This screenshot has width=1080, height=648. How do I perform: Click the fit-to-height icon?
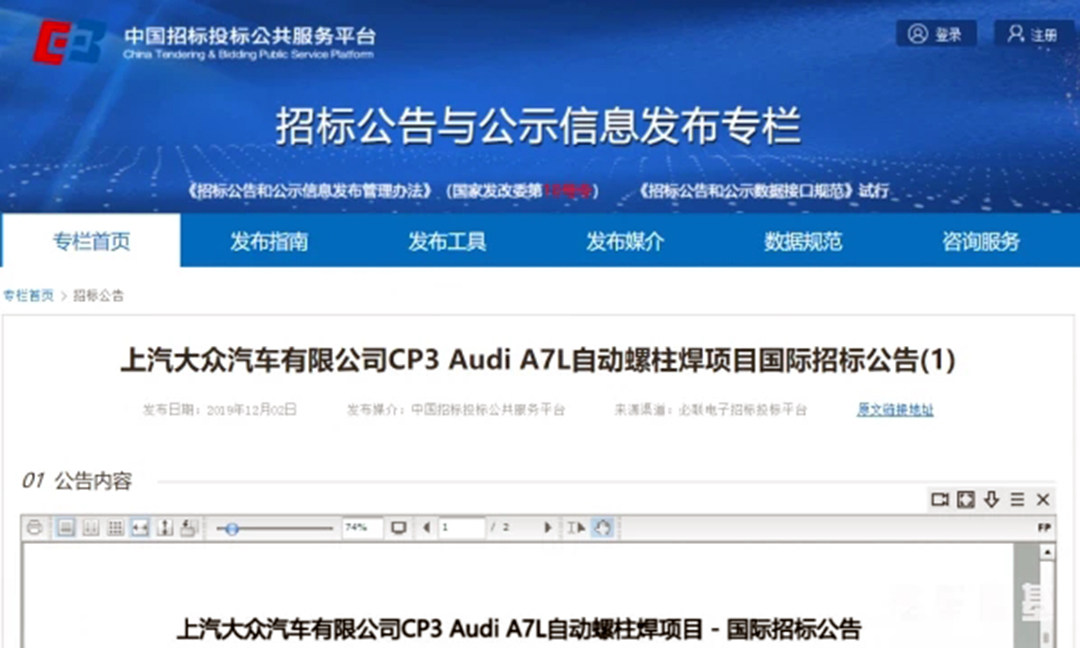coord(166,528)
